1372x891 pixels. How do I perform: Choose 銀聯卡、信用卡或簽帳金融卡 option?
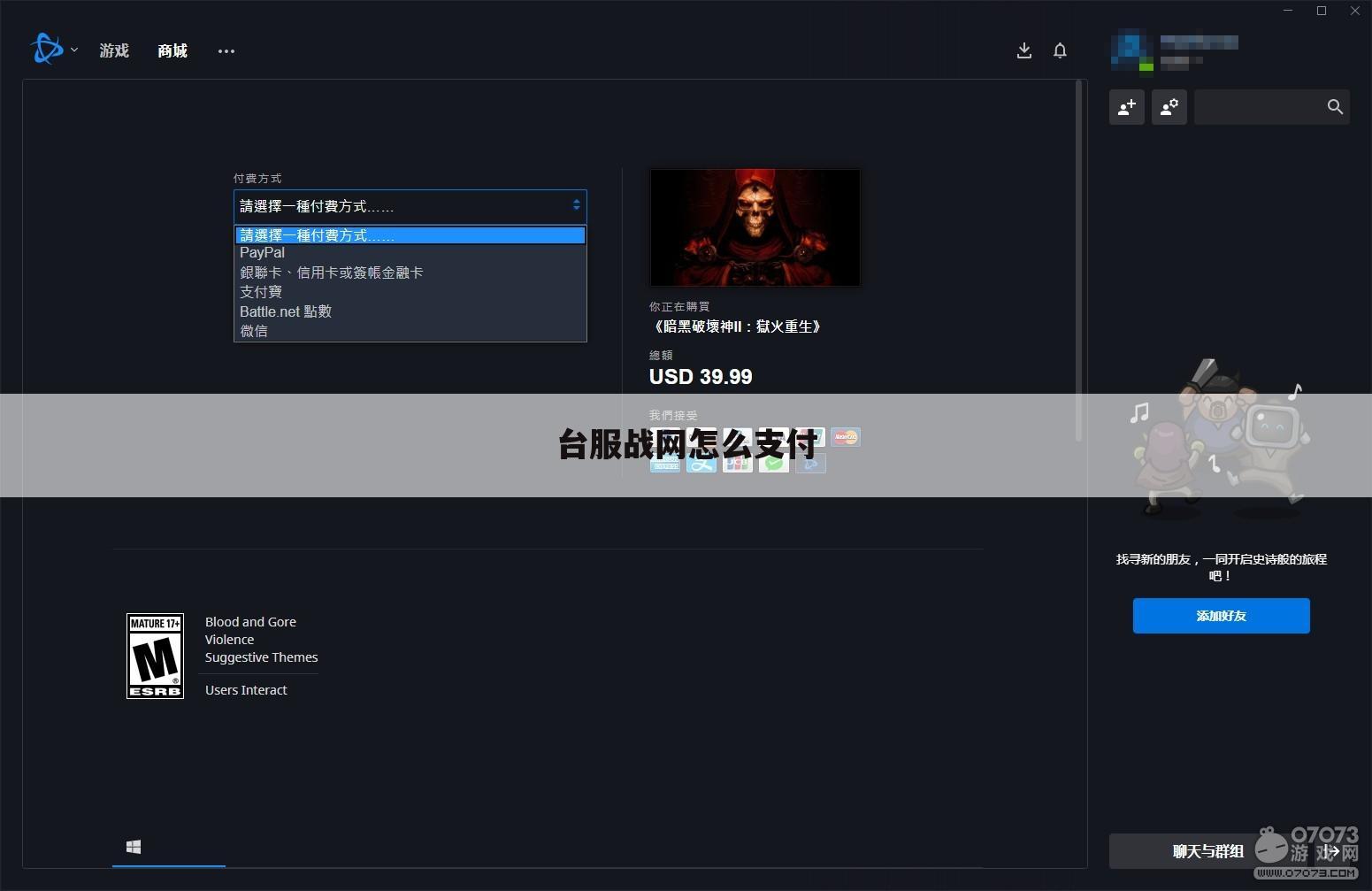tap(410, 273)
